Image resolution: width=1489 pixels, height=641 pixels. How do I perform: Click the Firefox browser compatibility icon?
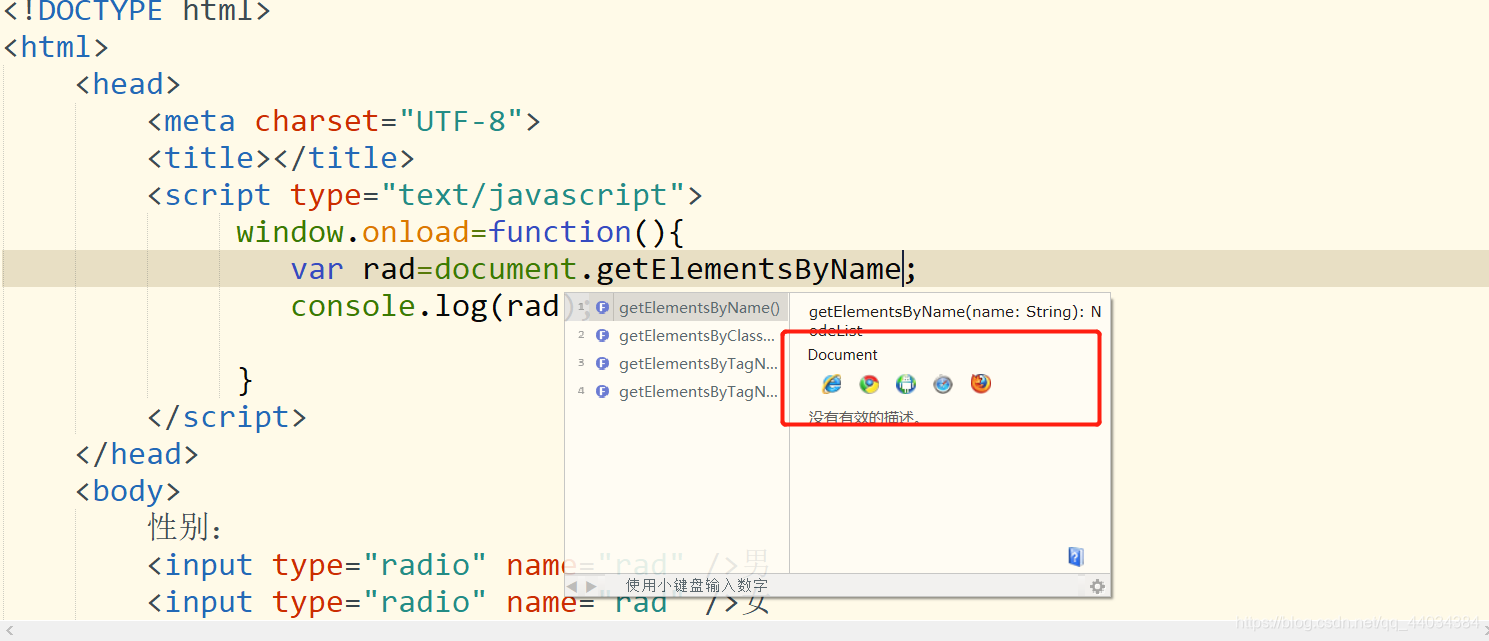click(981, 384)
